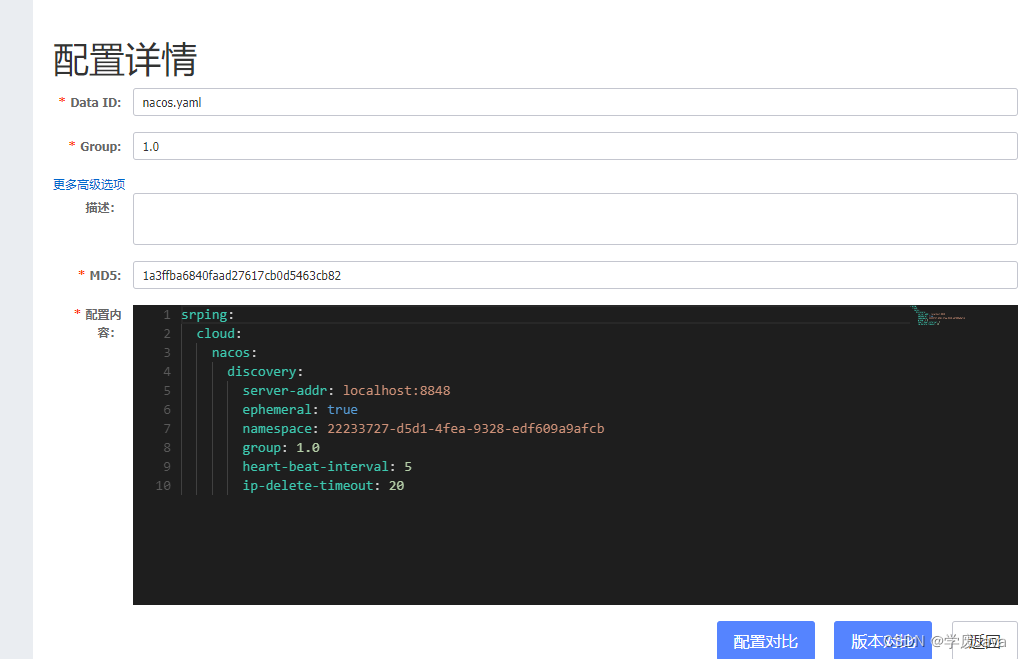Click the 返回 button
Screen dimensions: 1021x659
(985, 641)
